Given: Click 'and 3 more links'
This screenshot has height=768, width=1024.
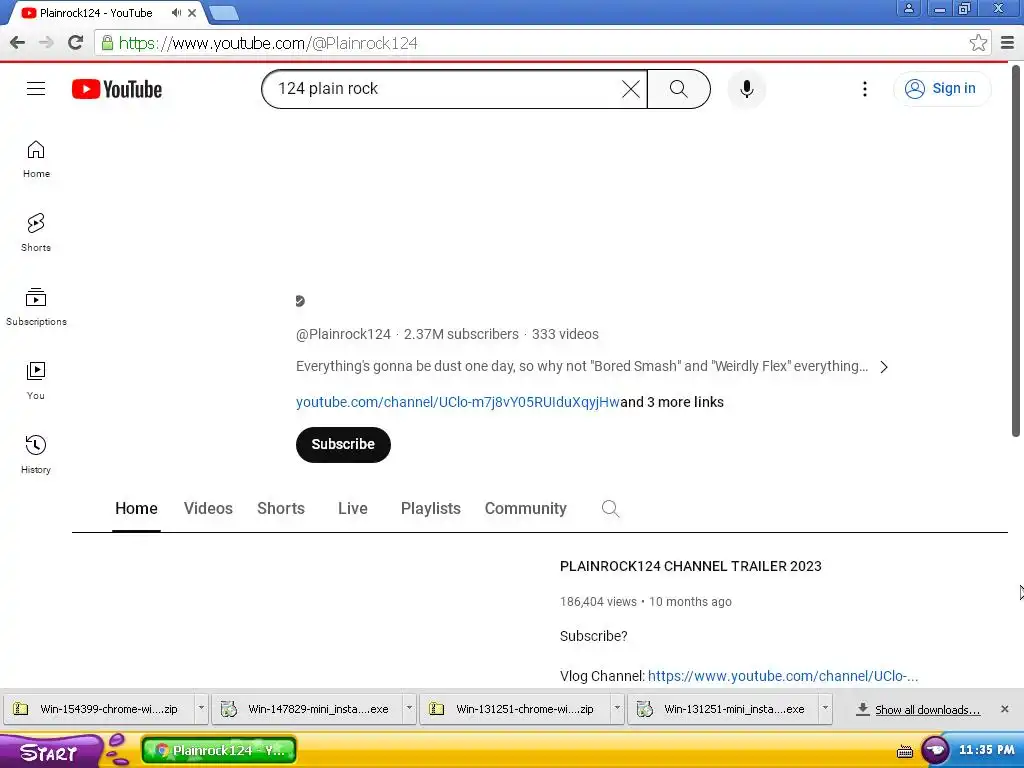Looking at the screenshot, I should click(x=672, y=402).
